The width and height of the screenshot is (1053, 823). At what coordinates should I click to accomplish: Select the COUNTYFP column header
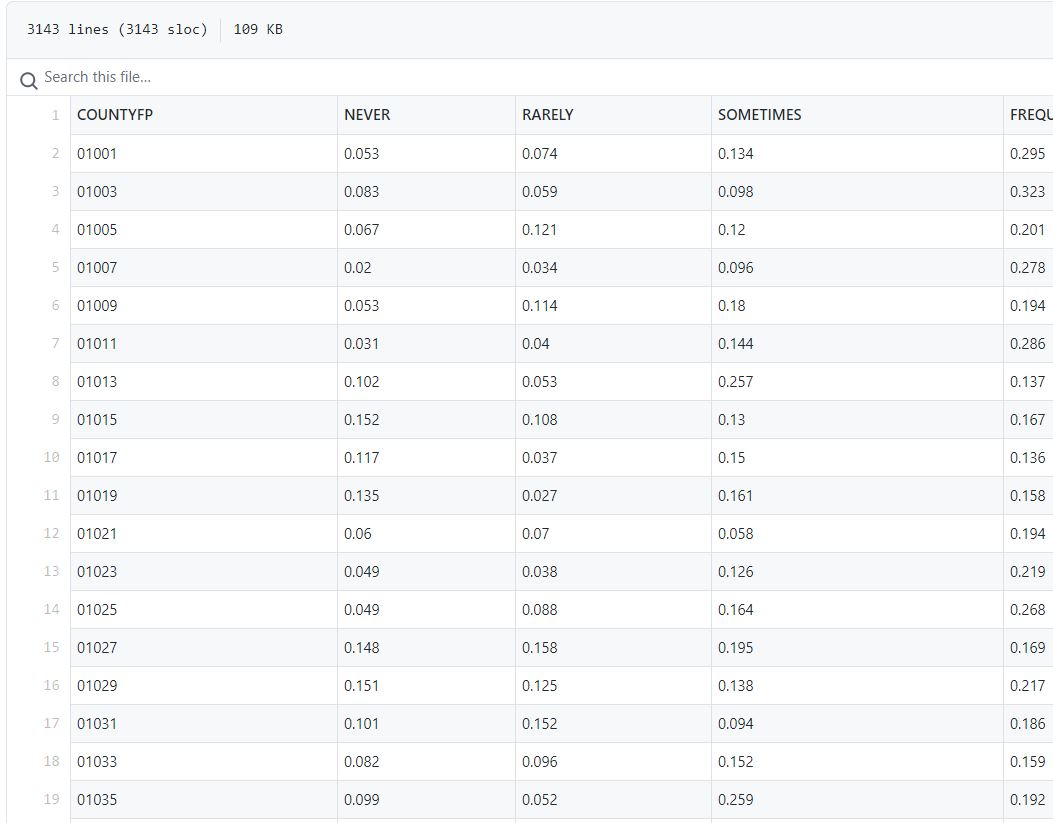[x=203, y=115]
